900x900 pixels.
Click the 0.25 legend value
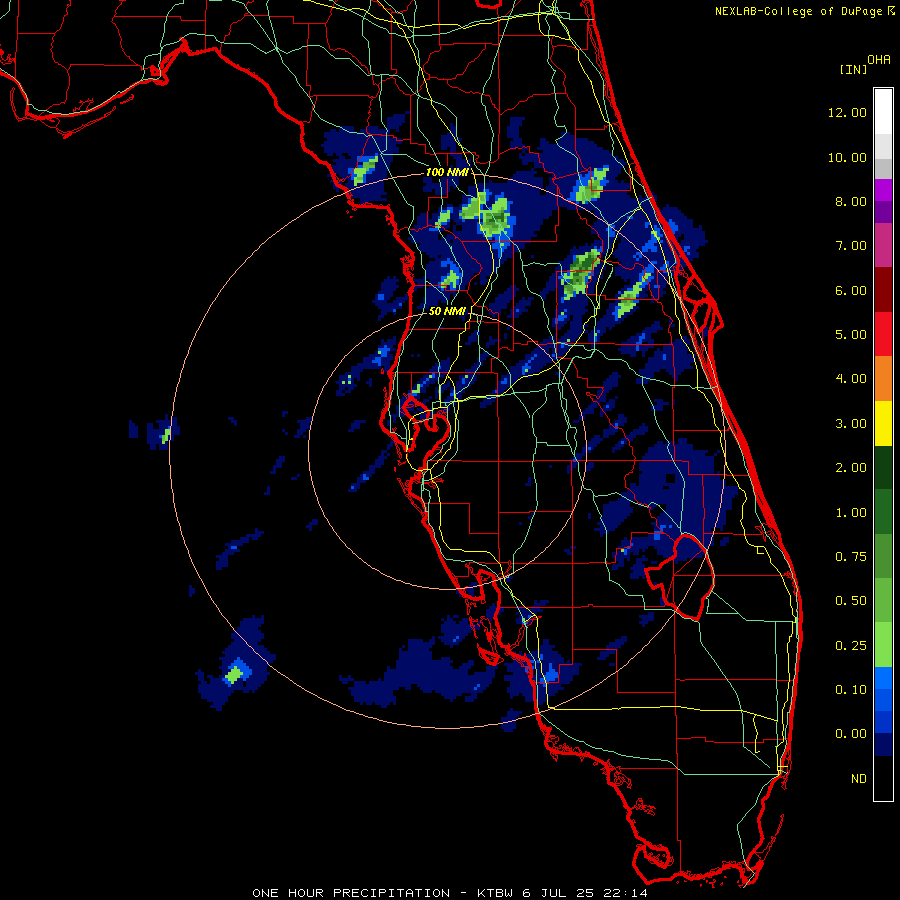click(851, 646)
